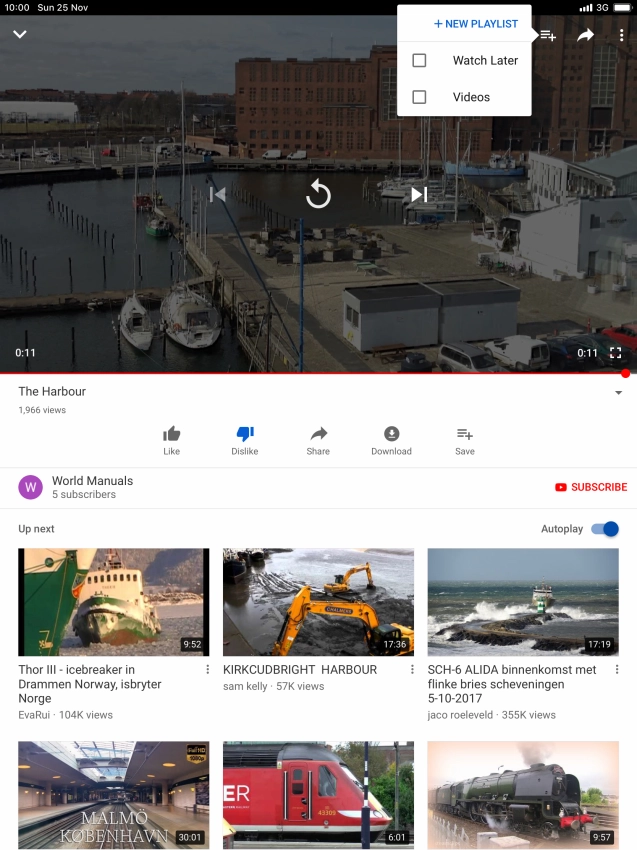Tap the Save to playlist icon below video
The image size is (637, 850).
464,434
